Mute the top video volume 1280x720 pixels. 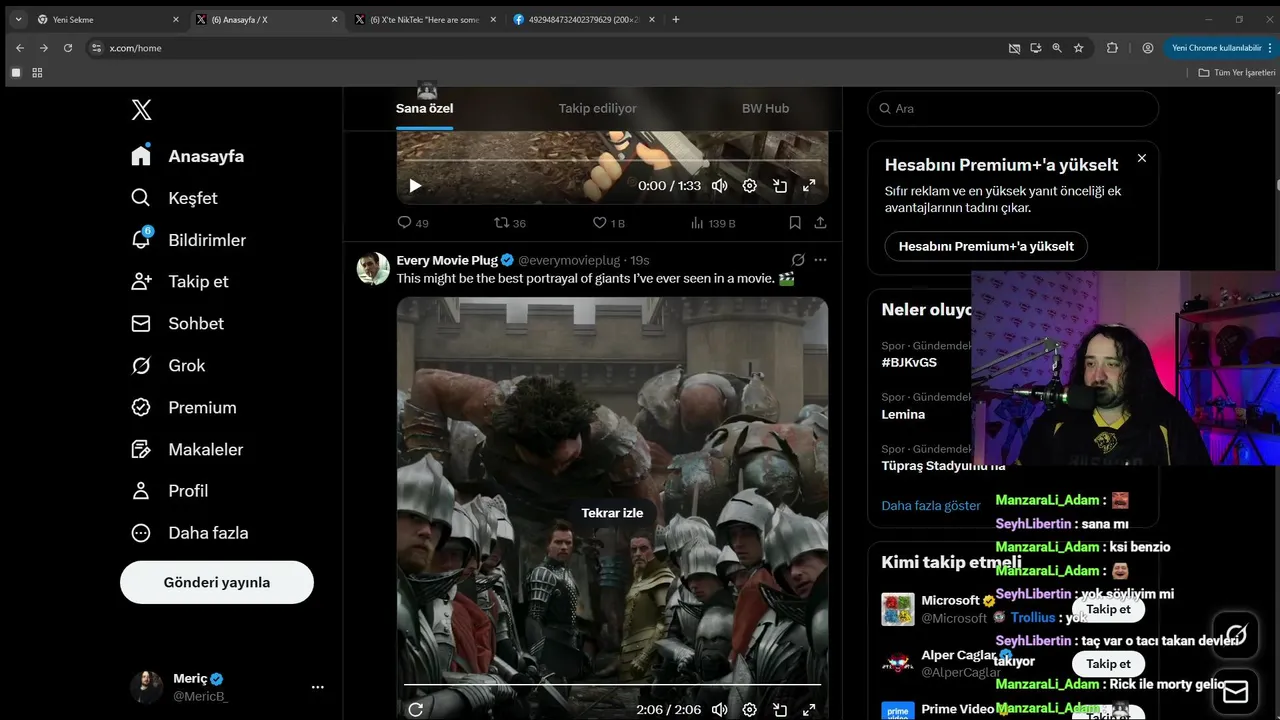click(x=719, y=185)
